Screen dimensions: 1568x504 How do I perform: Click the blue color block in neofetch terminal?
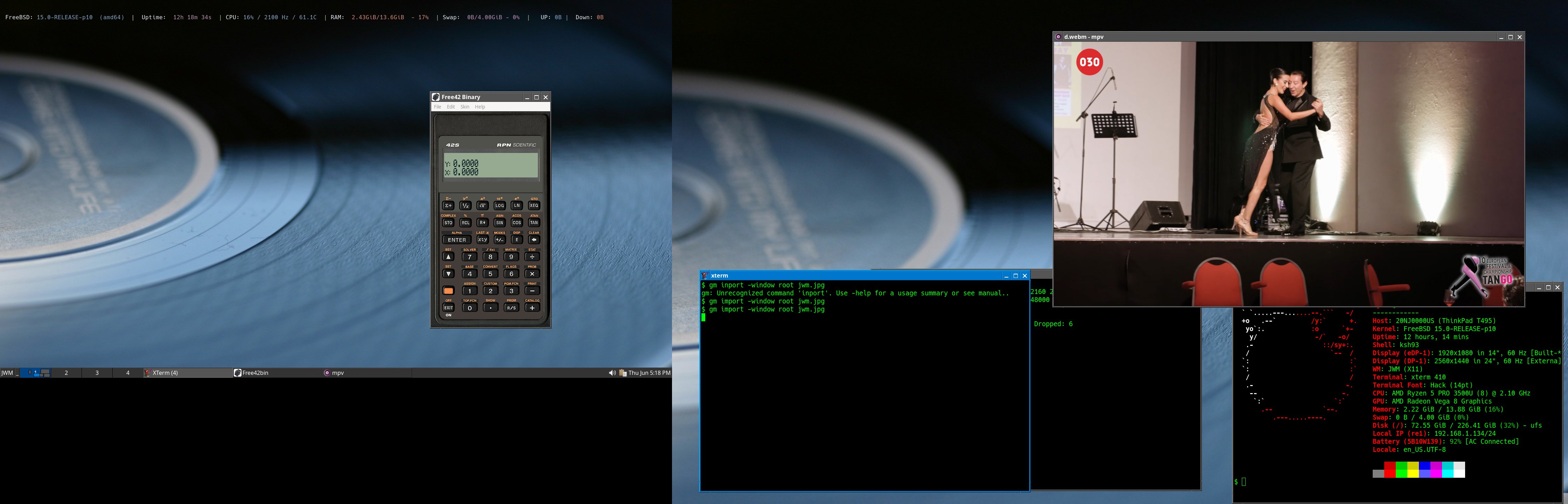1424,470
